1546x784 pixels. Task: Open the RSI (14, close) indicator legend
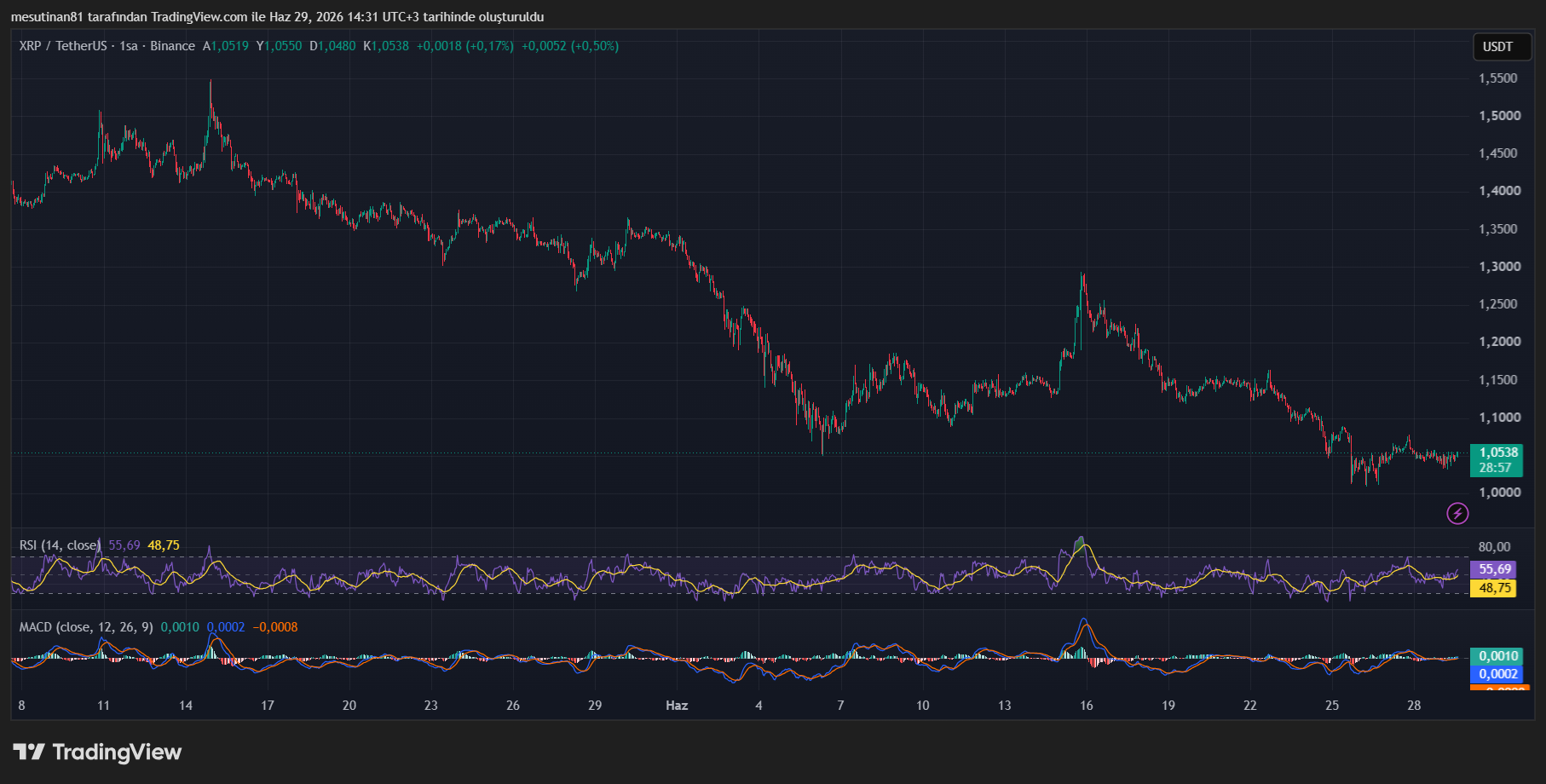tap(59, 545)
